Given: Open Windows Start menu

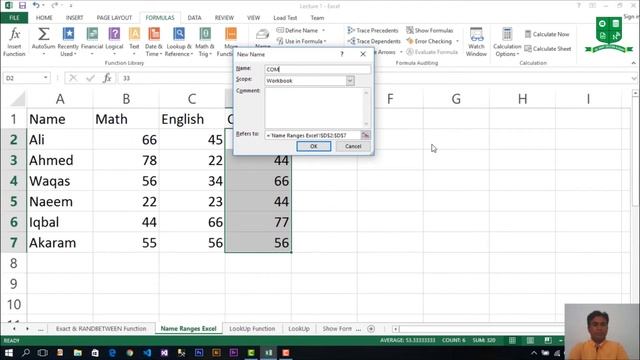Looking at the screenshot, I should coord(9,353).
